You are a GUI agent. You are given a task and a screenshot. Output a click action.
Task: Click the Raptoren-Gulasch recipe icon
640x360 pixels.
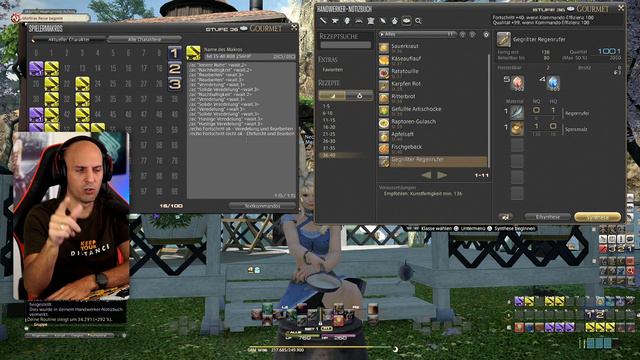click(x=384, y=123)
